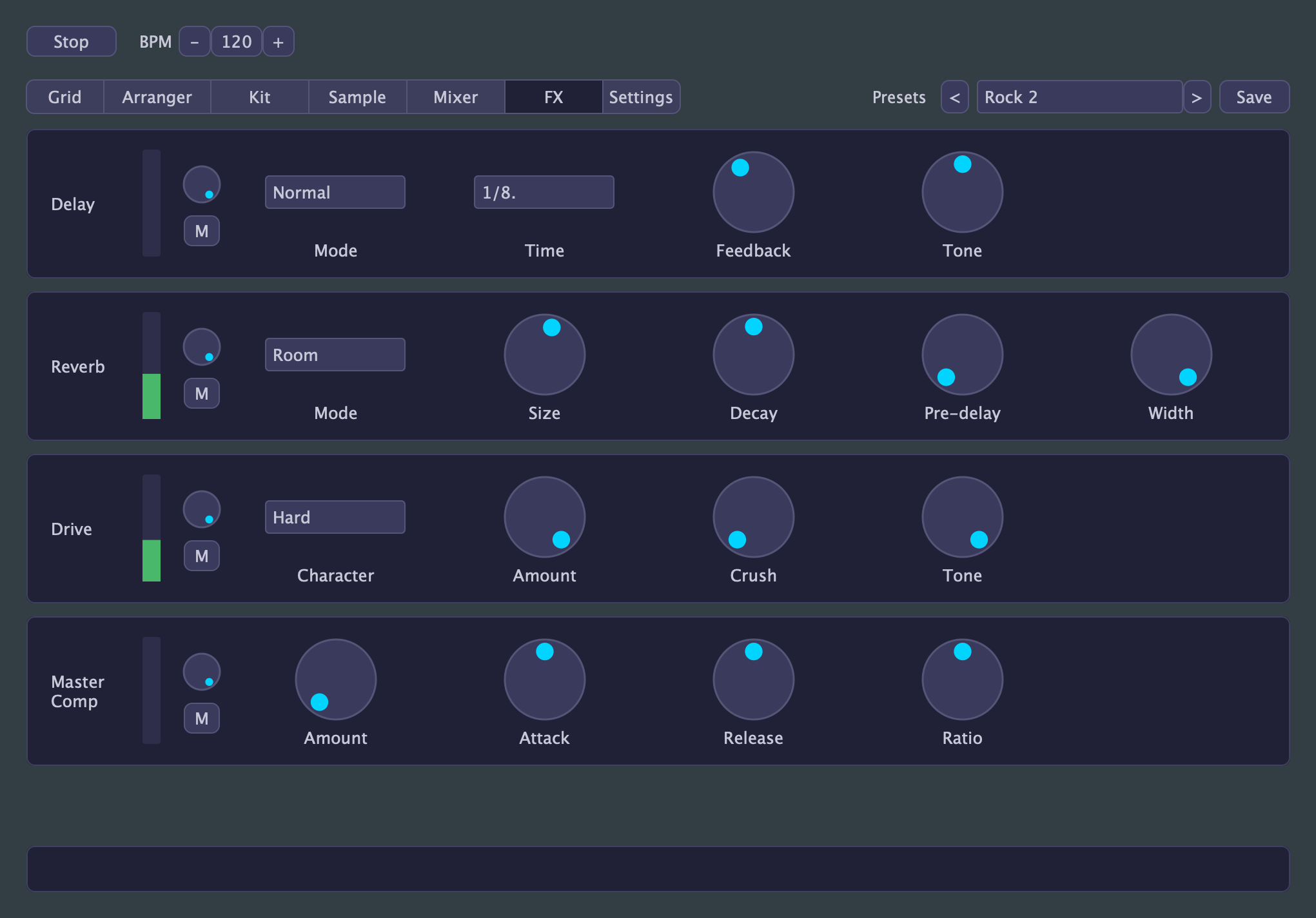The height and width of the screenshot is (918, 1316).
Task: Go to the Mixer tab
Action: pos(456,97)
